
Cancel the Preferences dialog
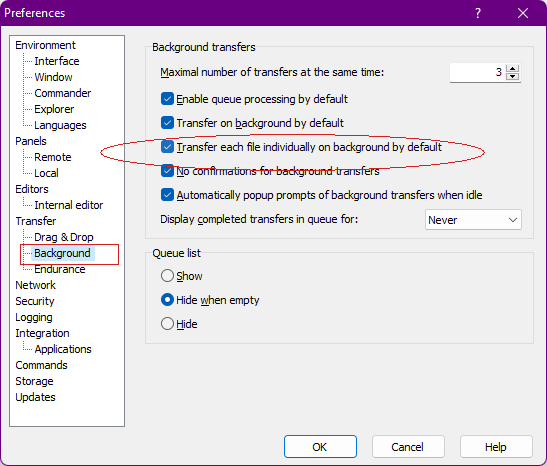(408, 446)
